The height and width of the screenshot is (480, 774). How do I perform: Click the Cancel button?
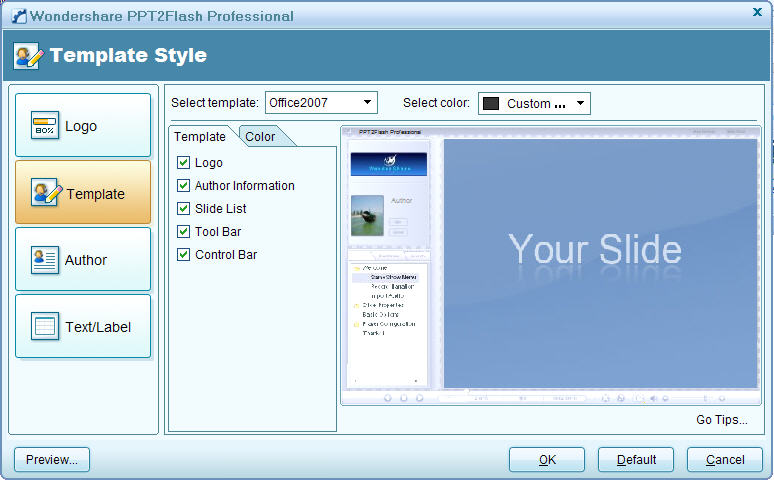pyautogui.click(x=725, y=460)
